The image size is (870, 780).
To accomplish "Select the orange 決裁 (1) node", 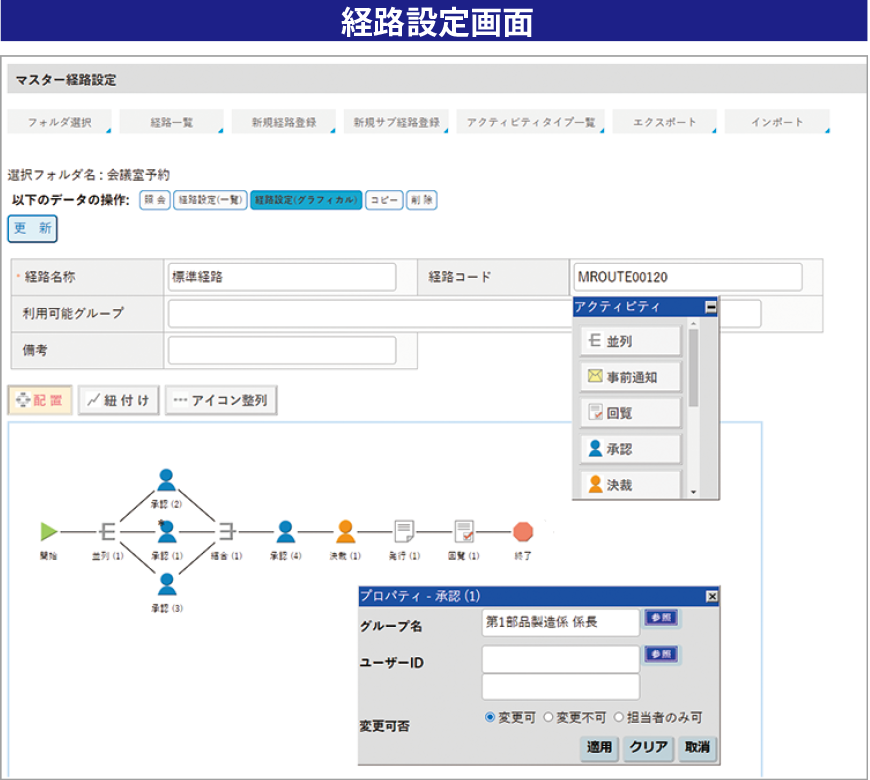I will coord(345,531).
